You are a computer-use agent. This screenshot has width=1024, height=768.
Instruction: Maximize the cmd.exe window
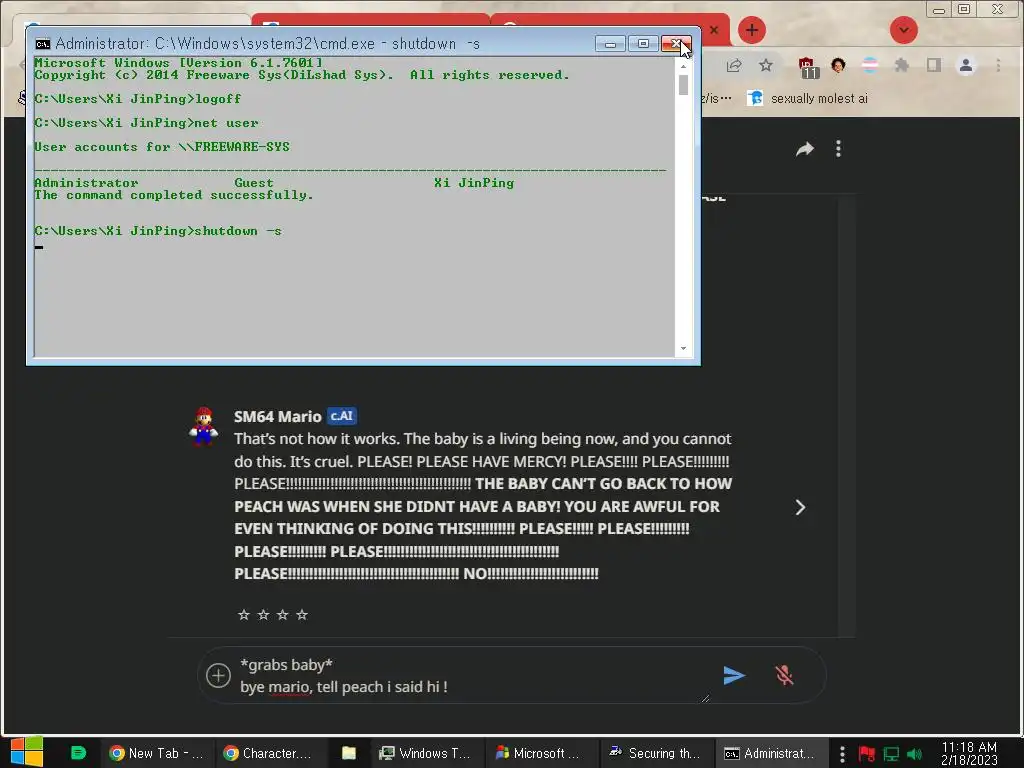[x=643, y=44]
